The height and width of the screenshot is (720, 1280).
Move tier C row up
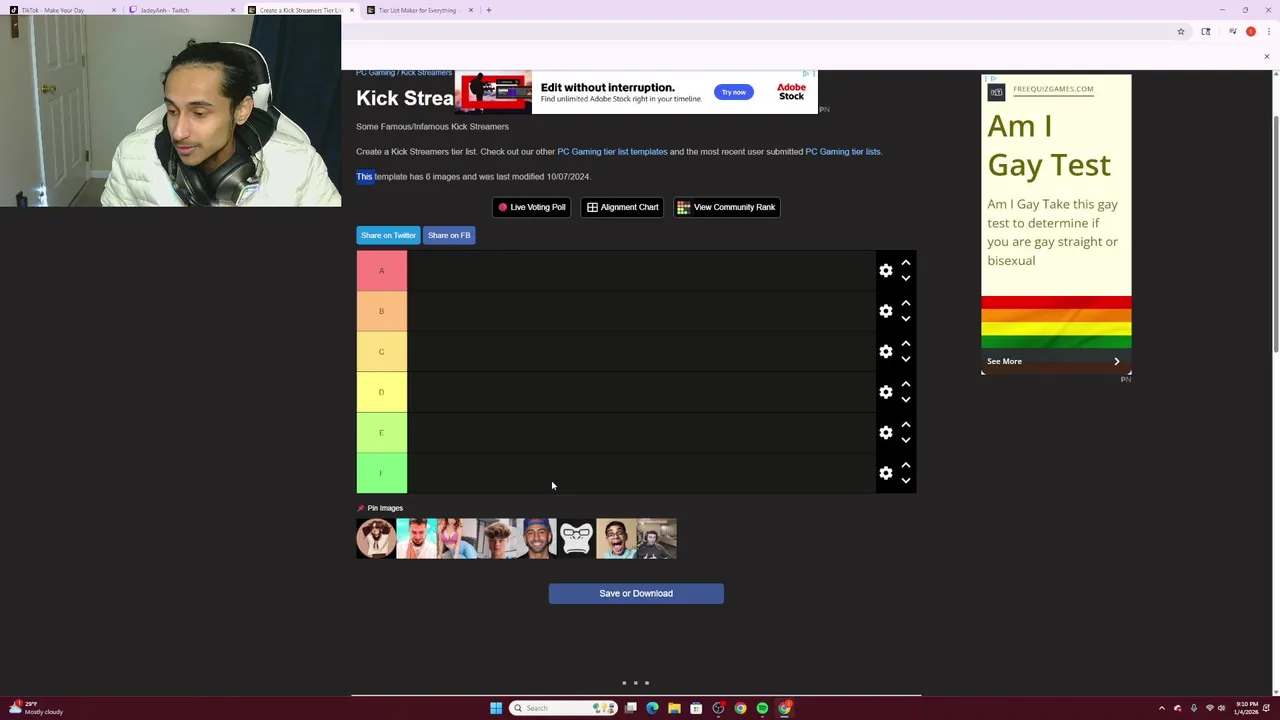tap(906, 344)
